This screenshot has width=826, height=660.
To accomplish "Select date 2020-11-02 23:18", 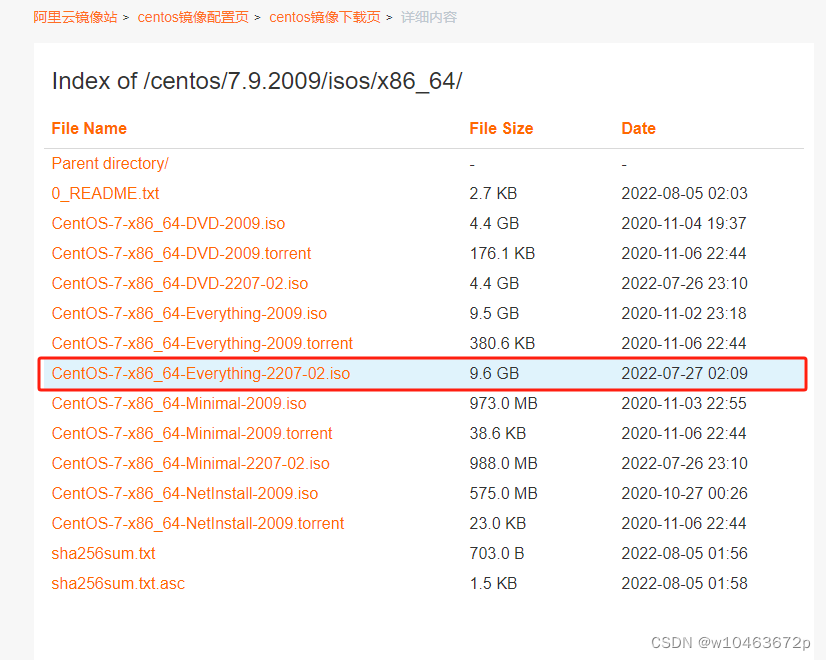I will (684, 314).
